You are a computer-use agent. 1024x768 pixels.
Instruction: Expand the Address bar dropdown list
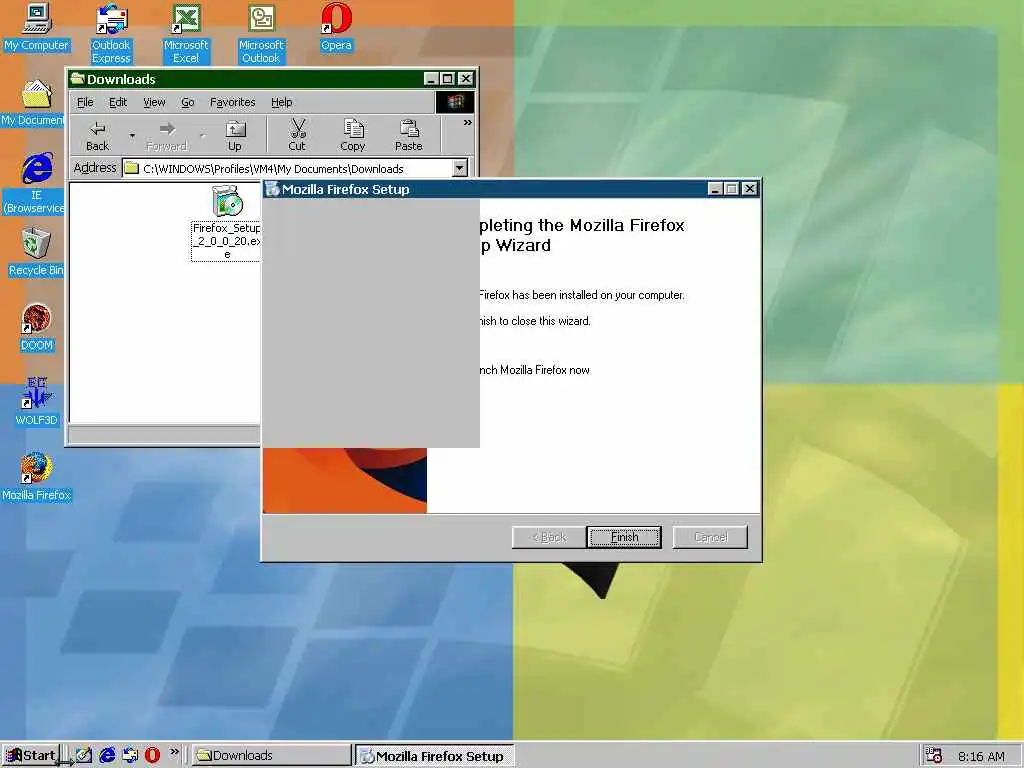[460, 168]
